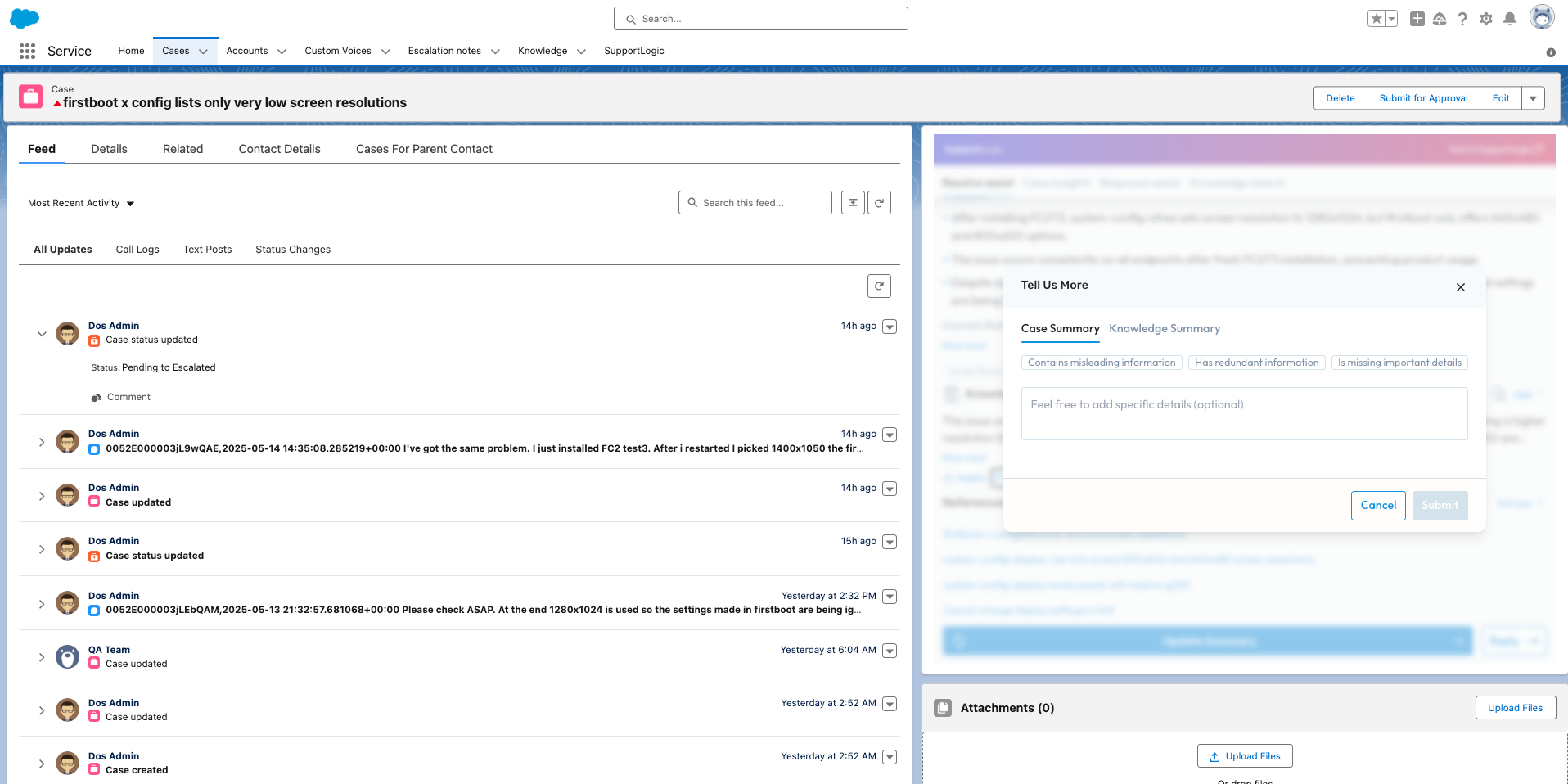This screenshot has height=784, width=1568.
Task: Open QA Team author link
Action: pyautogui.click(x=109, y=650)
